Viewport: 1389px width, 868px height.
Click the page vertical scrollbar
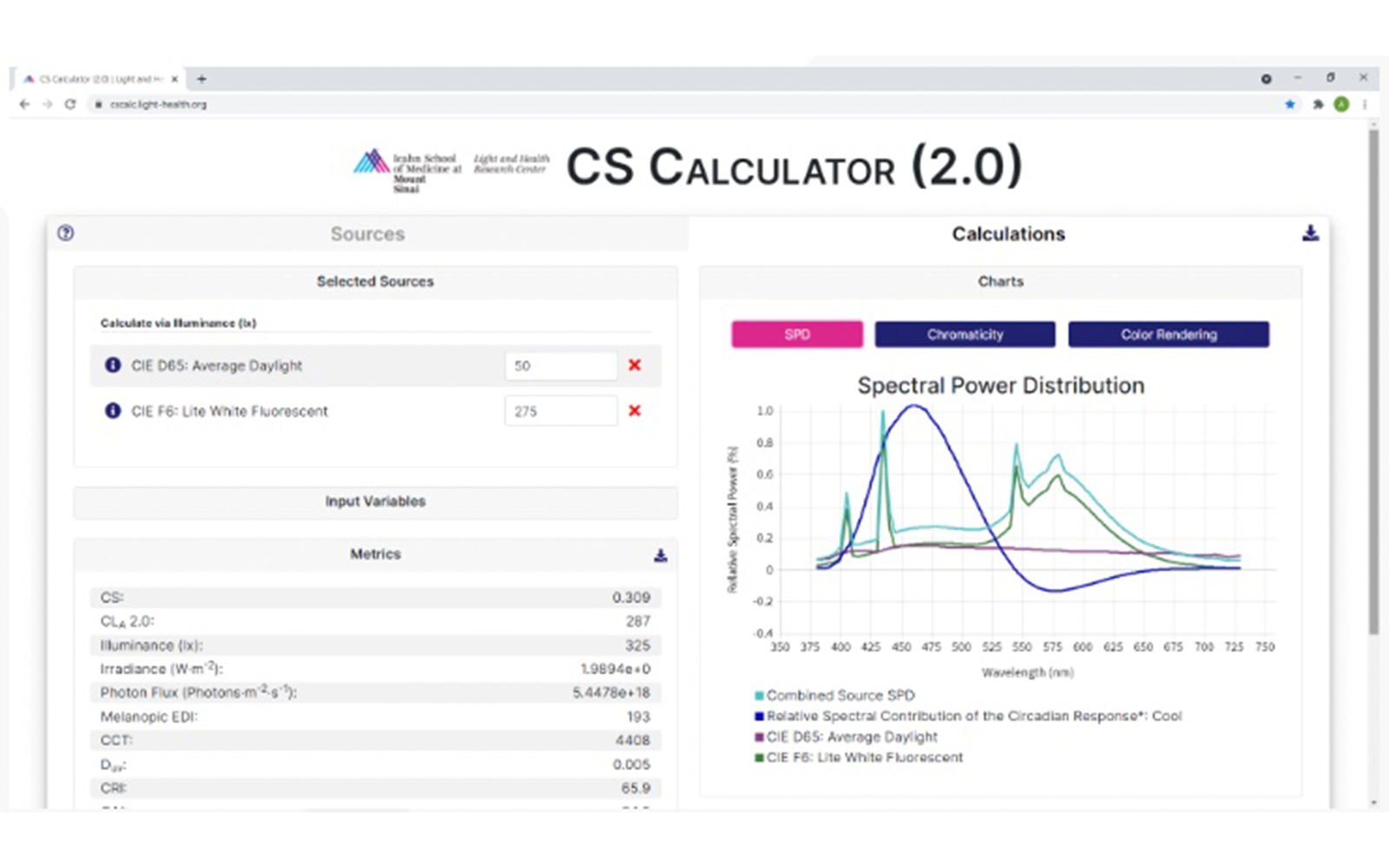1373,382
